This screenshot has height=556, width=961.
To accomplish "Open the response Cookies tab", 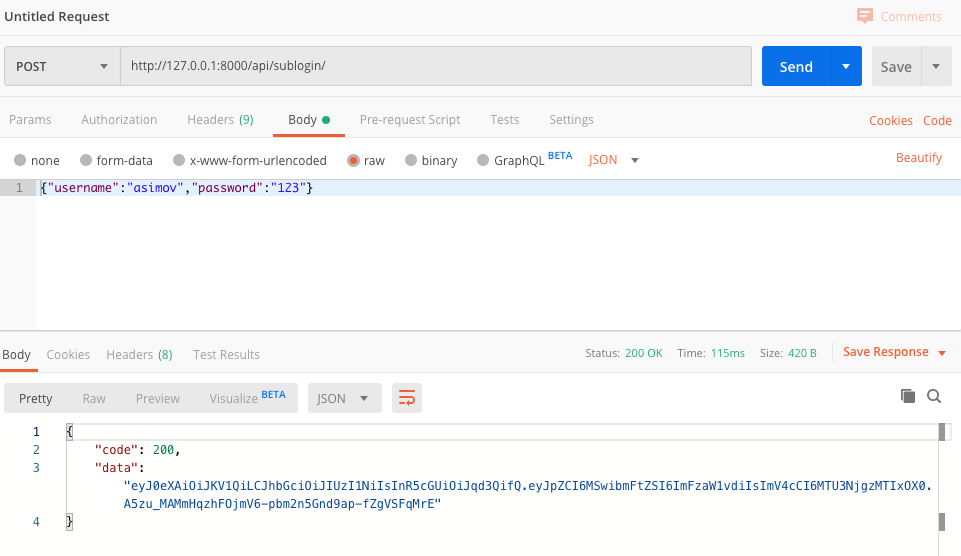I will [68, 354].
